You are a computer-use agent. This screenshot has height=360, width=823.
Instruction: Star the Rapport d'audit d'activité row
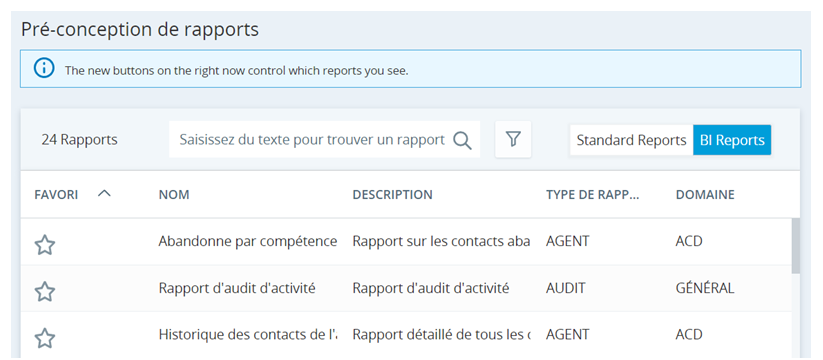click(45, 291)
